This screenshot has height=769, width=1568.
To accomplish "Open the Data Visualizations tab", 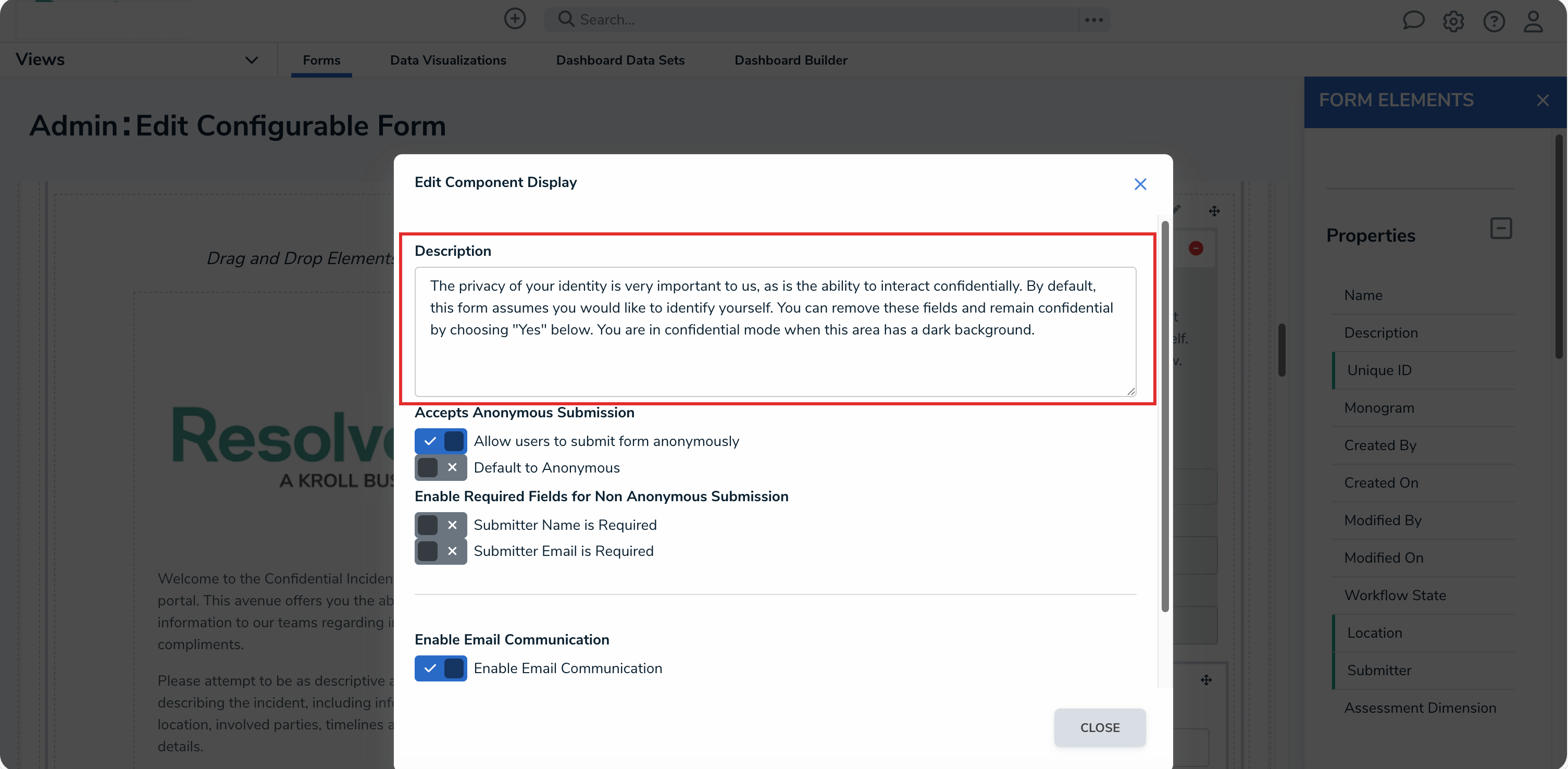I will 448,60.
